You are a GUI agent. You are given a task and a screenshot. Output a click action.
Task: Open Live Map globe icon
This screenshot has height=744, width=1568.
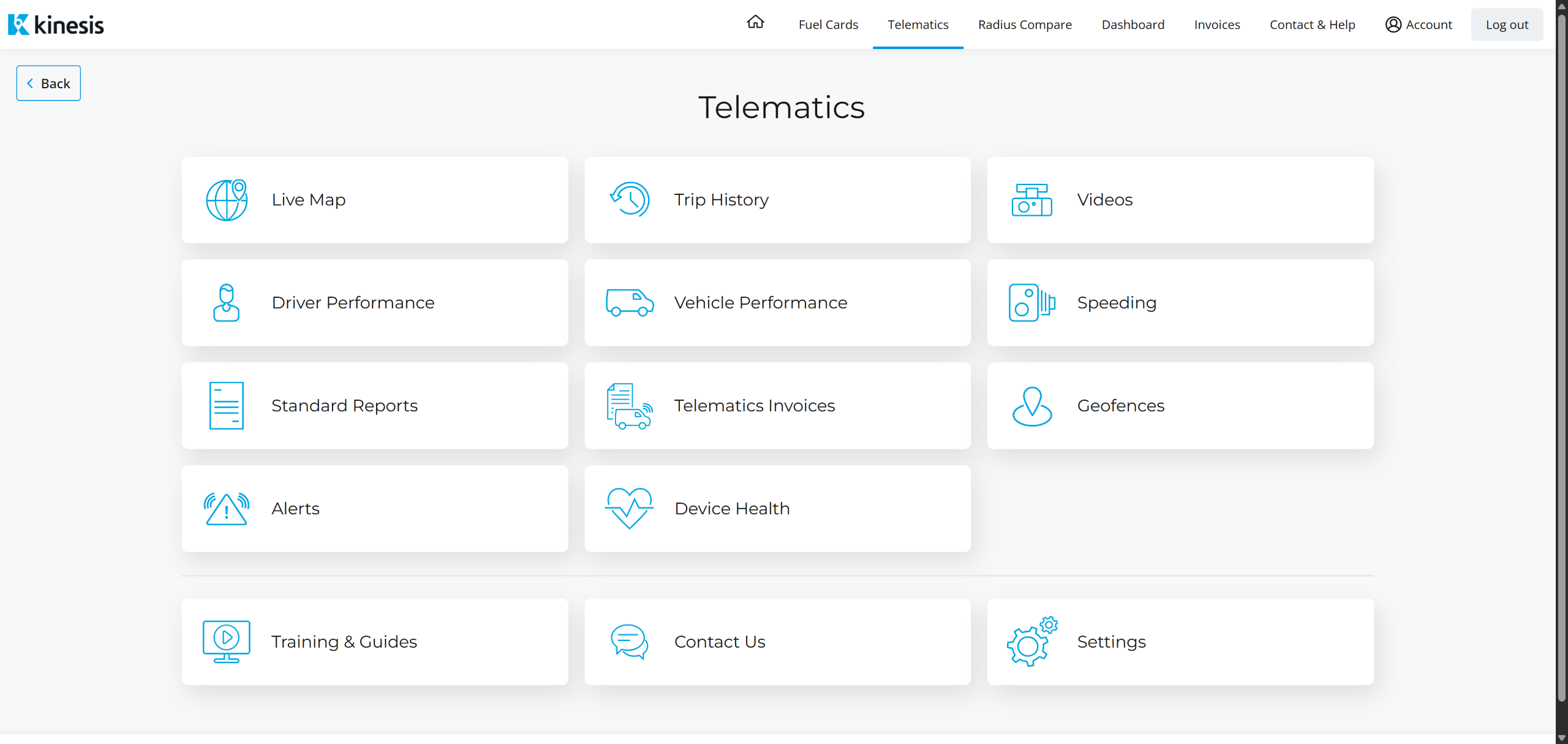tap(227, 200)
